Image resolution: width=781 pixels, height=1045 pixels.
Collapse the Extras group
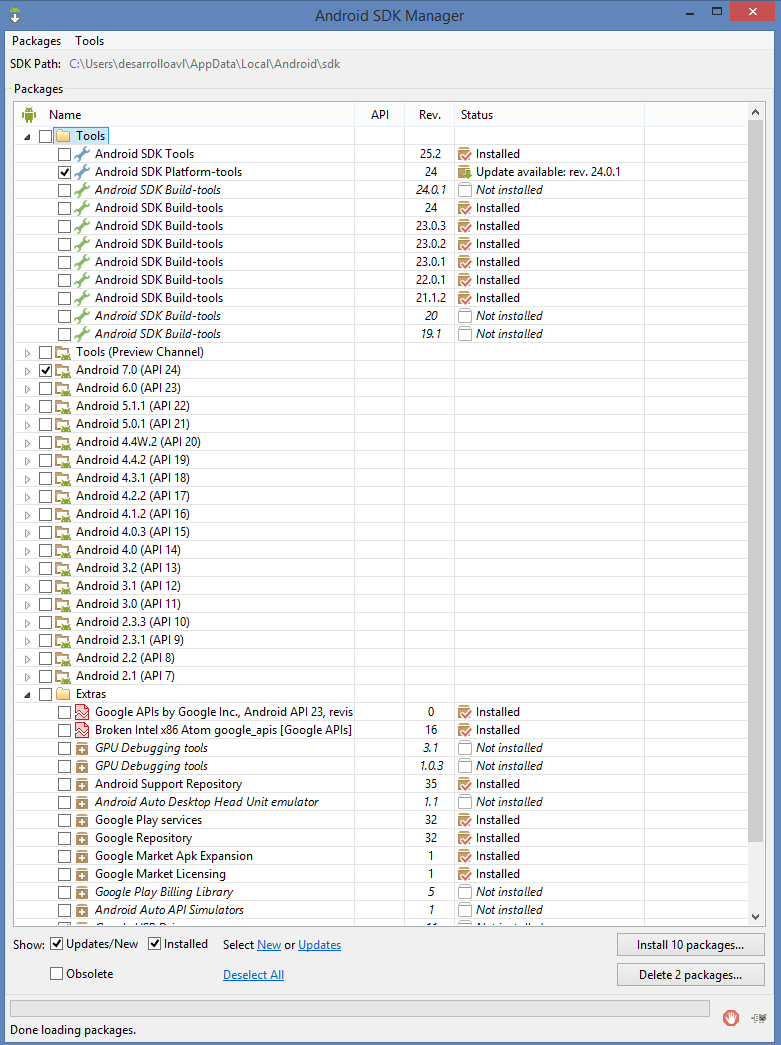[27, 694]
